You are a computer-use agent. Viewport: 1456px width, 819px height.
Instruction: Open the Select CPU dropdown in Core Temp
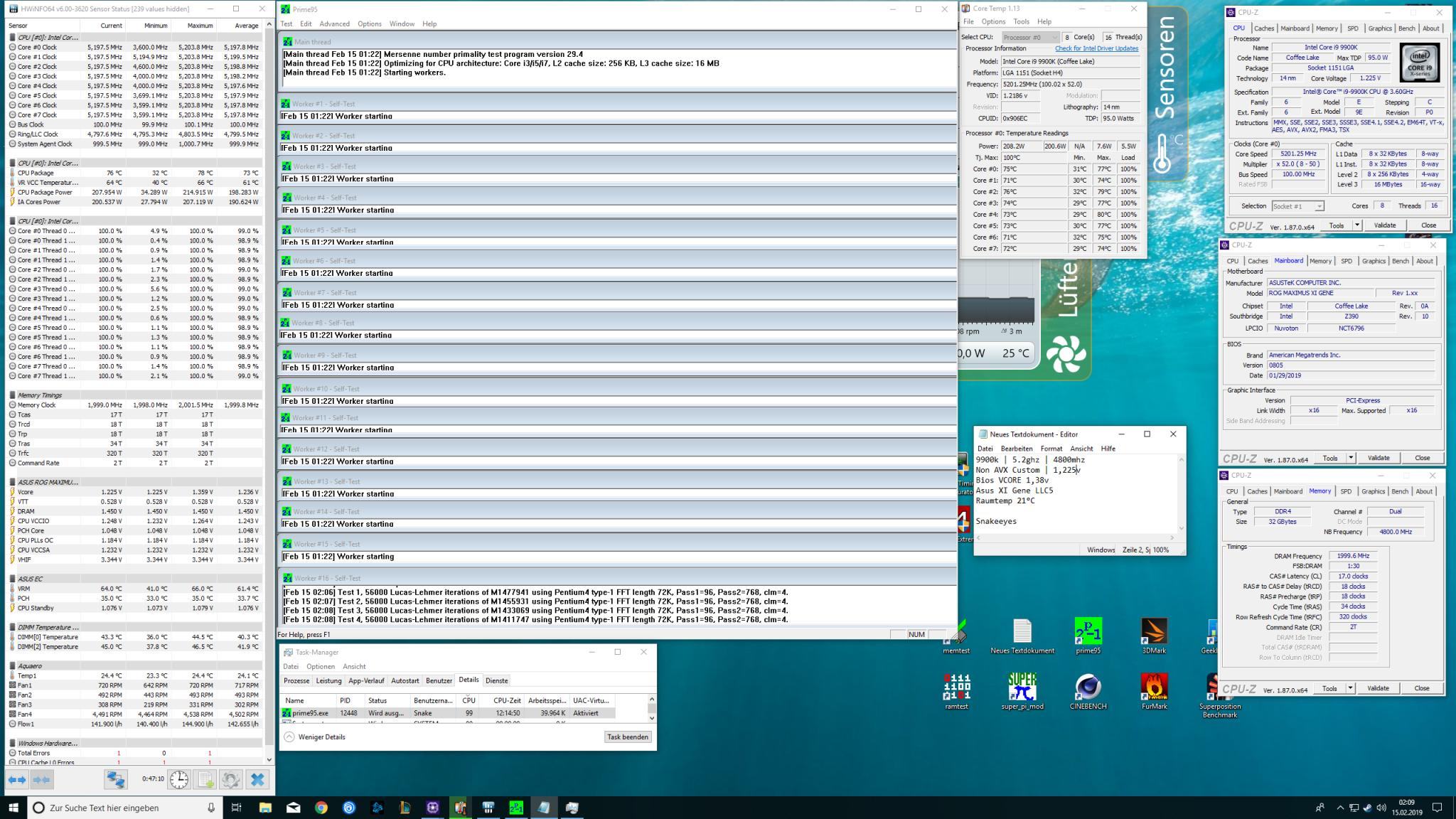pyautogui.click(x=1030, y=37)
